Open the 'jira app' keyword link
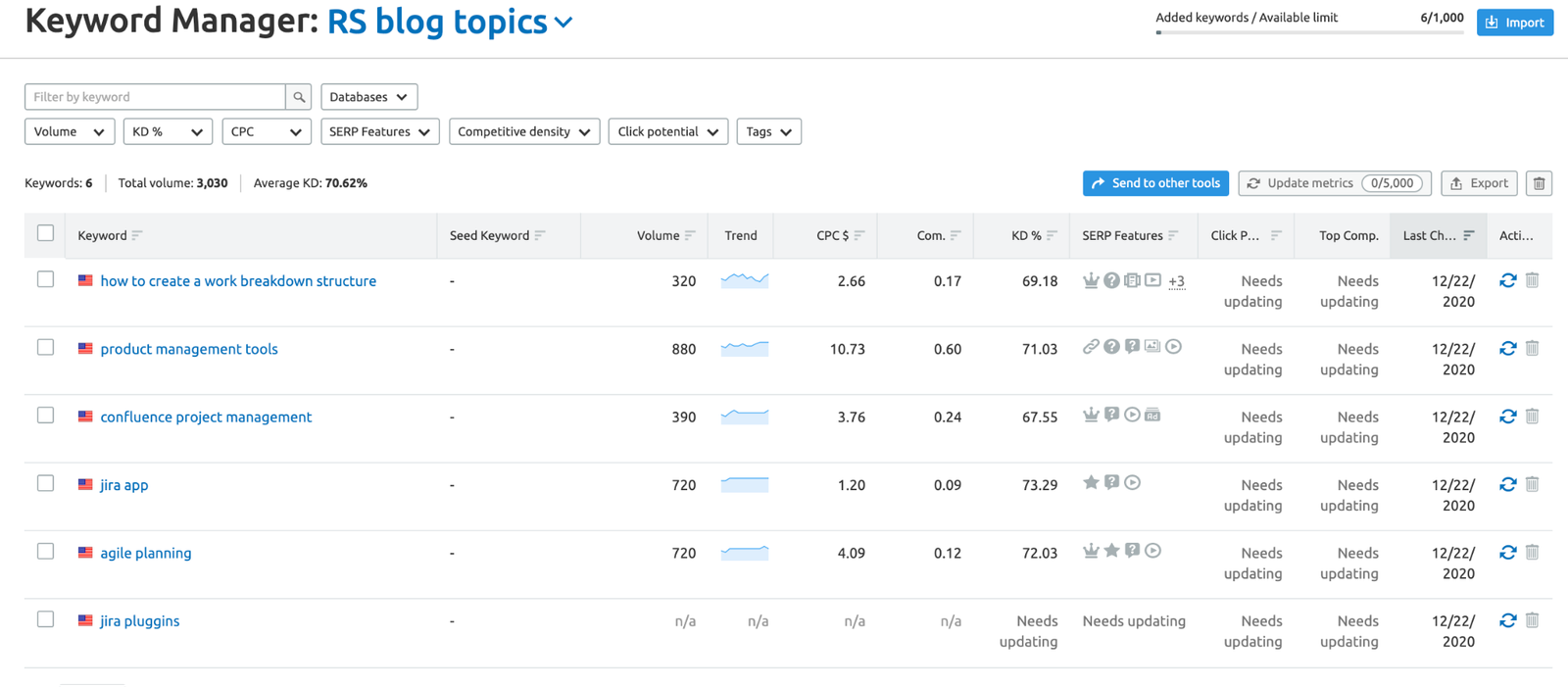1568x687 pixels. click(124, 485)
